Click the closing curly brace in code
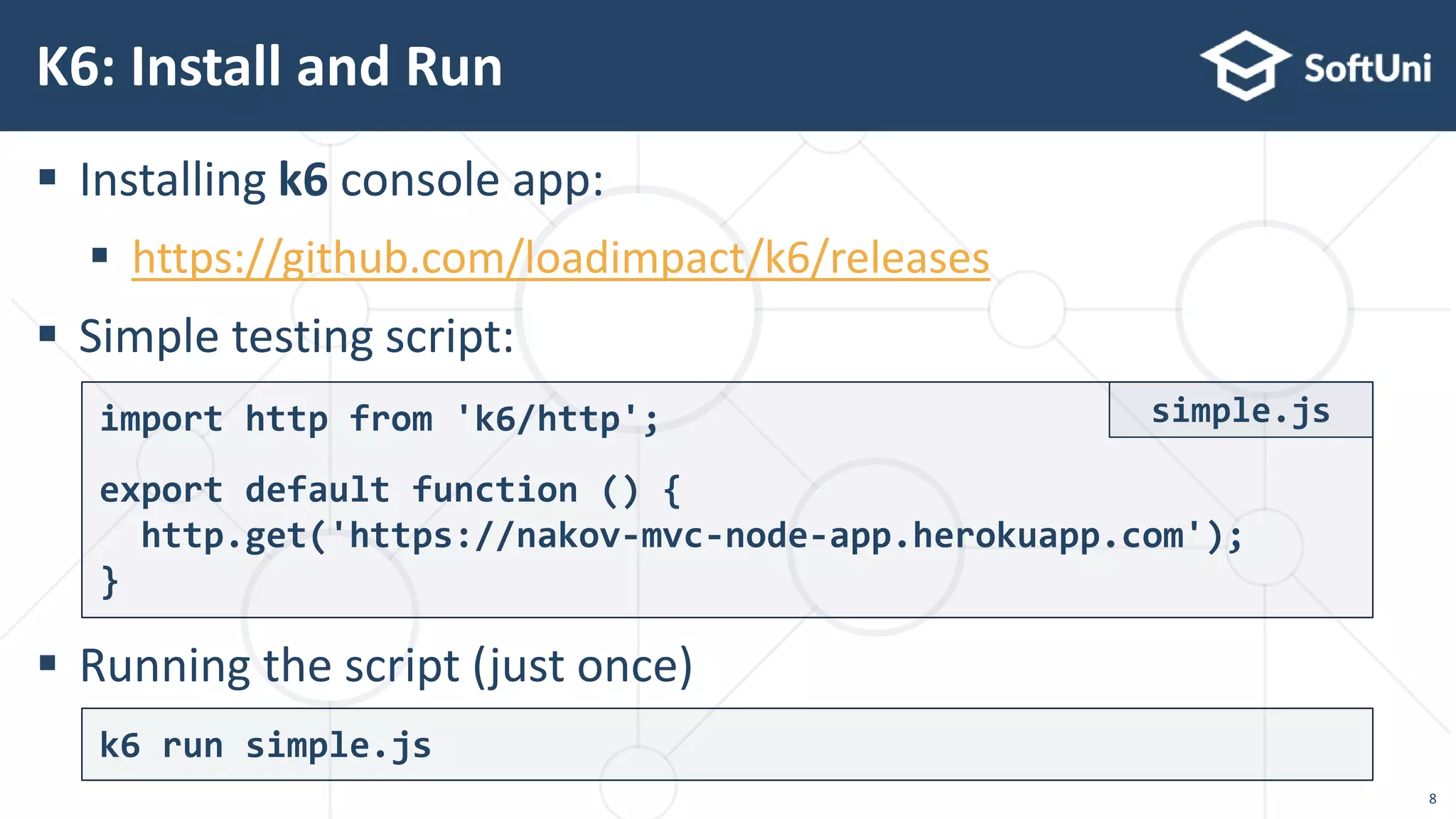This screenshot has height=819, width=1456. point(109,581)
